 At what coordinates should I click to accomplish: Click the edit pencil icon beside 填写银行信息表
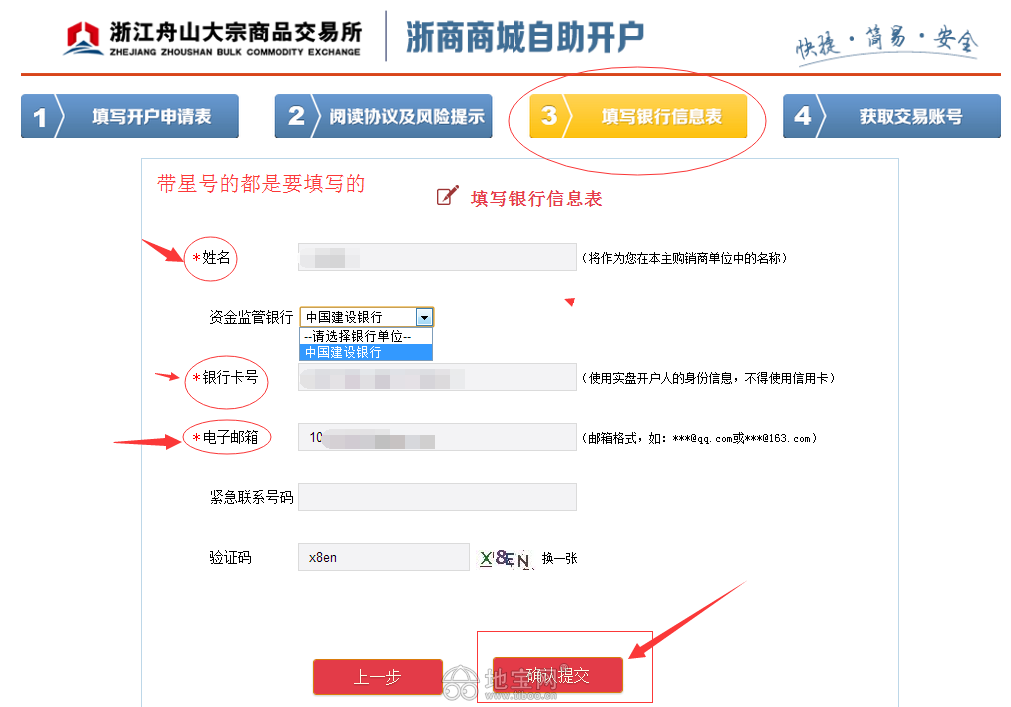pyautogui.click(x=447, y=196)
